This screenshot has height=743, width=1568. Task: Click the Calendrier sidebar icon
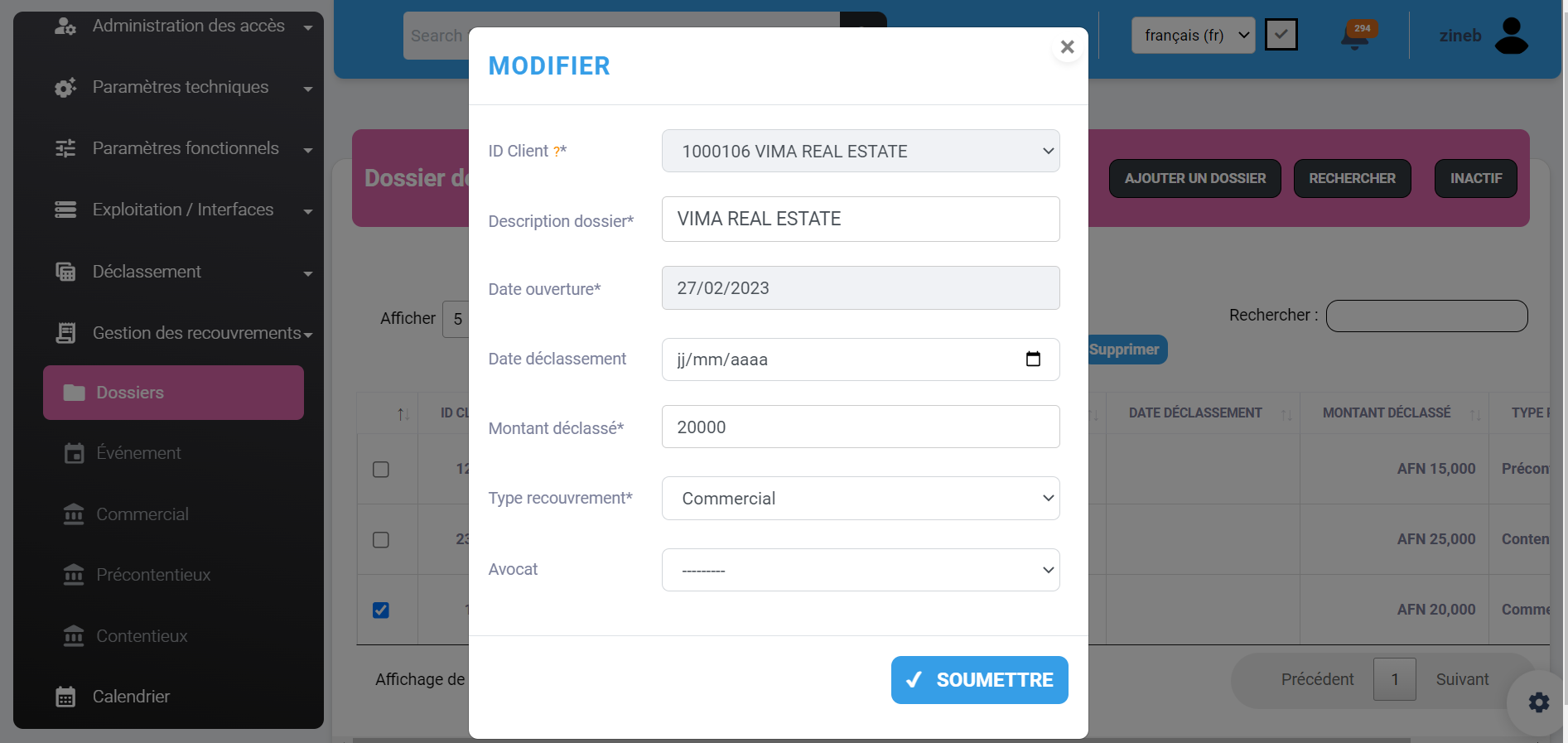click(65, 697)
